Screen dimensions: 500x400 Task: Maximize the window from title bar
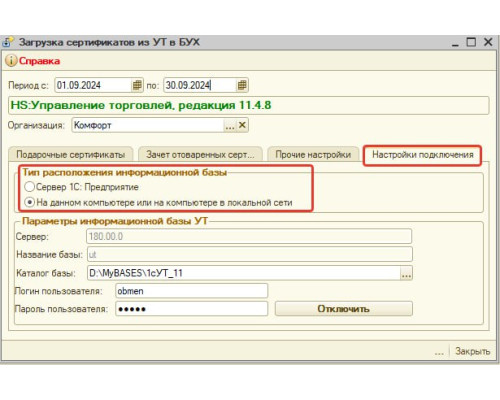pyautogui.click(x=471, y=42)
